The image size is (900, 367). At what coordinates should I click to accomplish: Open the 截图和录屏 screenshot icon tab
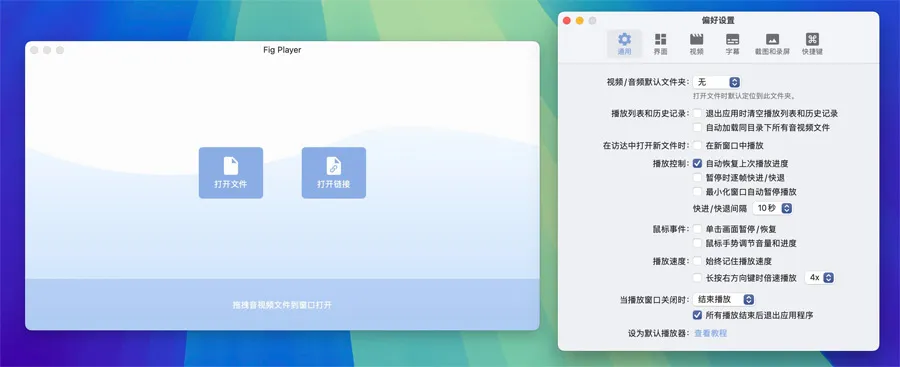coord(773,44)
